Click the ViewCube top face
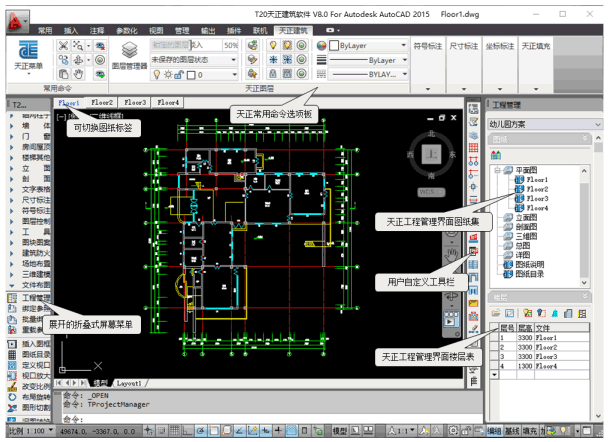Viewport: 608px width, 442px height. point(432,153)
